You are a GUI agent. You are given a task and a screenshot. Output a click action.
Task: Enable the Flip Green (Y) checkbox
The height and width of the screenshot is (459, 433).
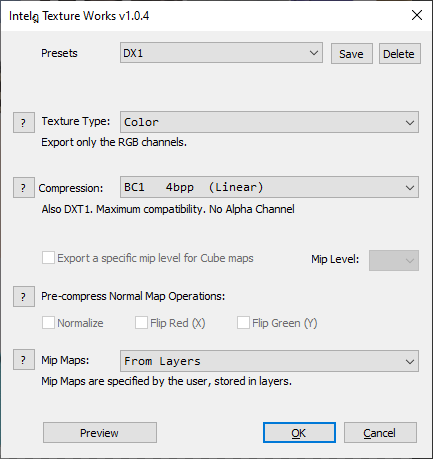click(243, 323)
